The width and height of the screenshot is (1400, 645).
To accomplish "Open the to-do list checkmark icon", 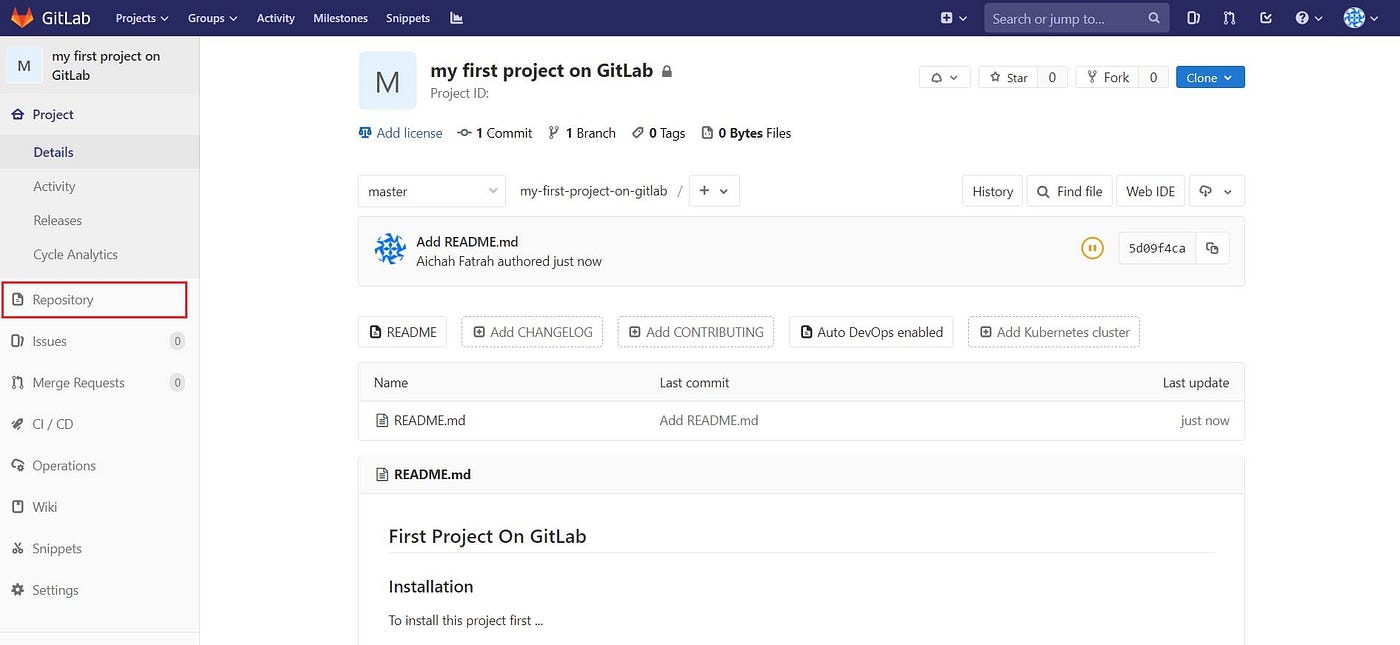I will [x=1266, y=18].
